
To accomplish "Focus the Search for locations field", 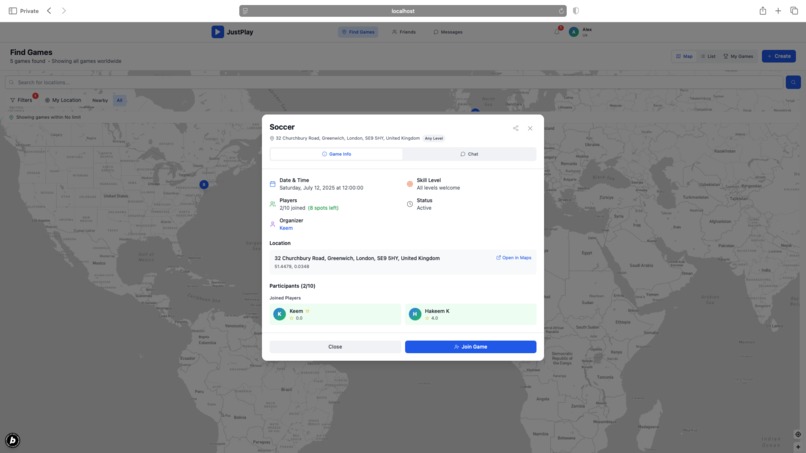I will [394, 82].
